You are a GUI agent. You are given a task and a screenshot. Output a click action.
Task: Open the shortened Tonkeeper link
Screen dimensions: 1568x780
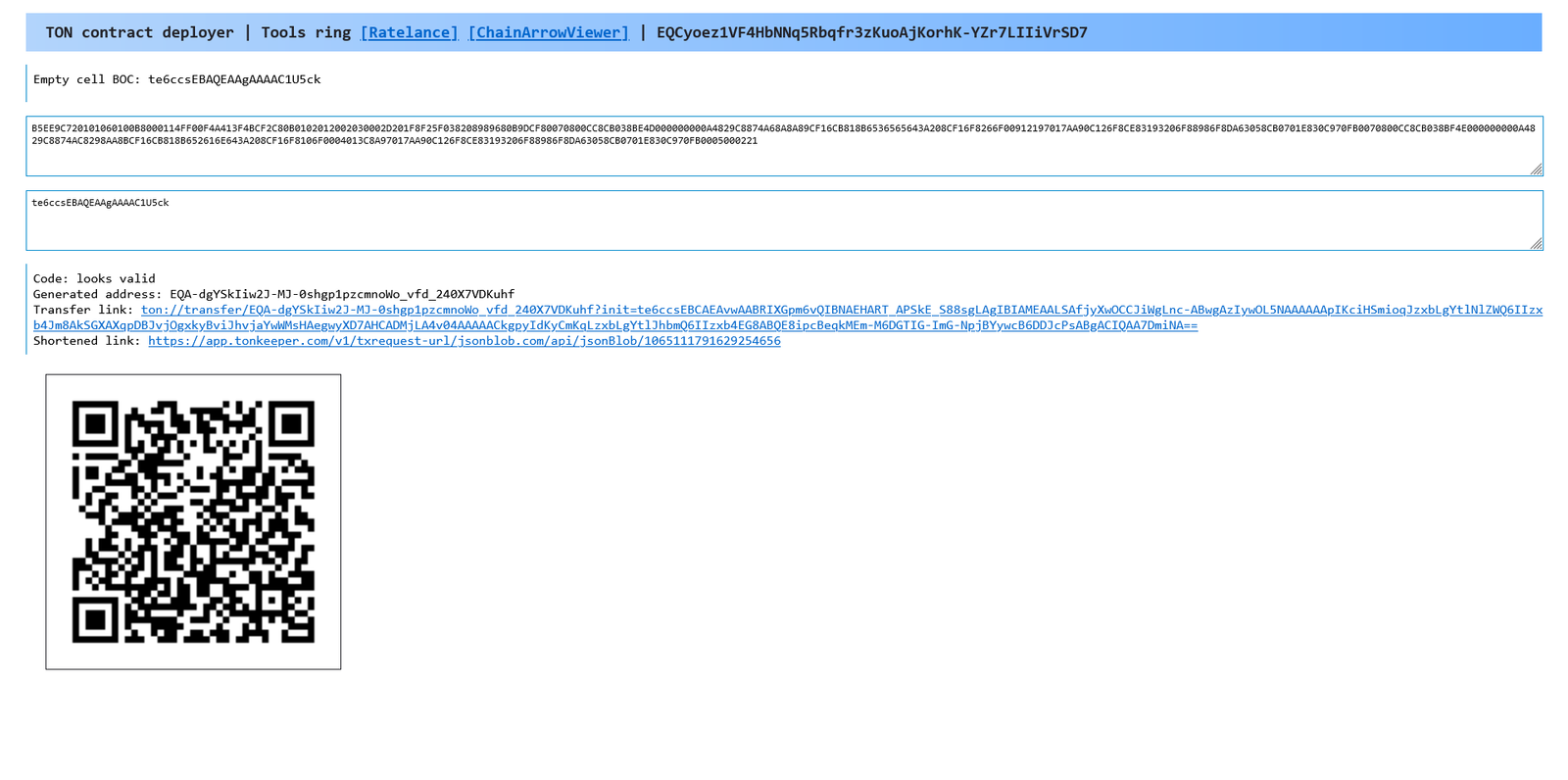(465, 341)
